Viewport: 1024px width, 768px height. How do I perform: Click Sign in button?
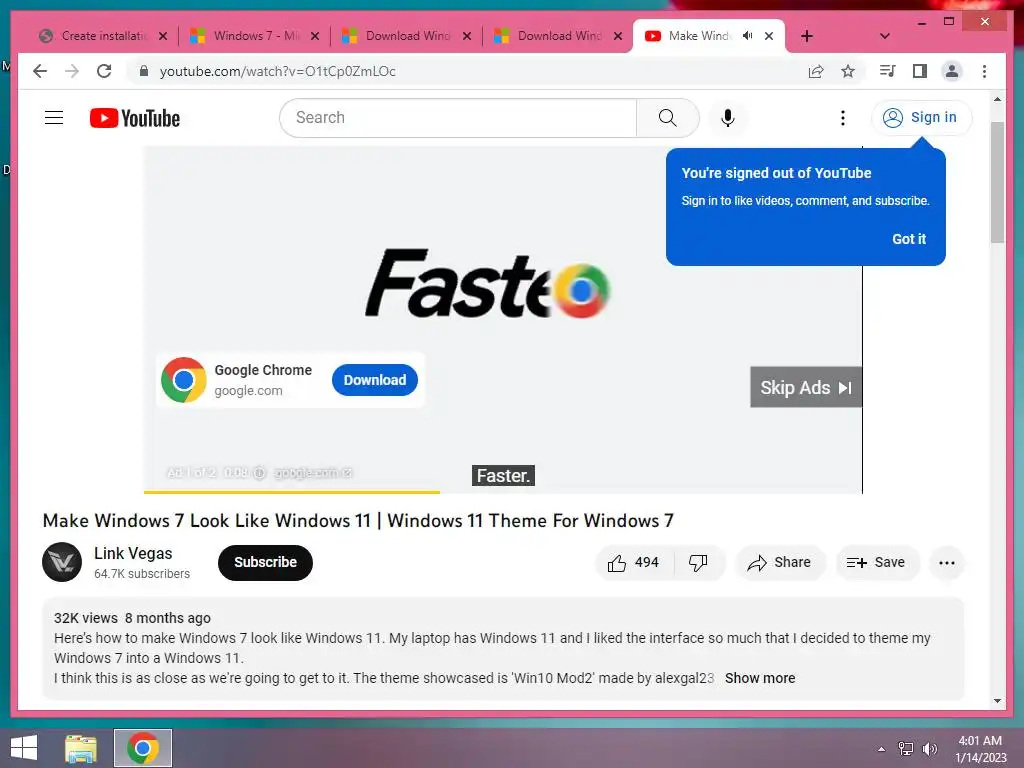pyautogui.click(x=921, y=118)
